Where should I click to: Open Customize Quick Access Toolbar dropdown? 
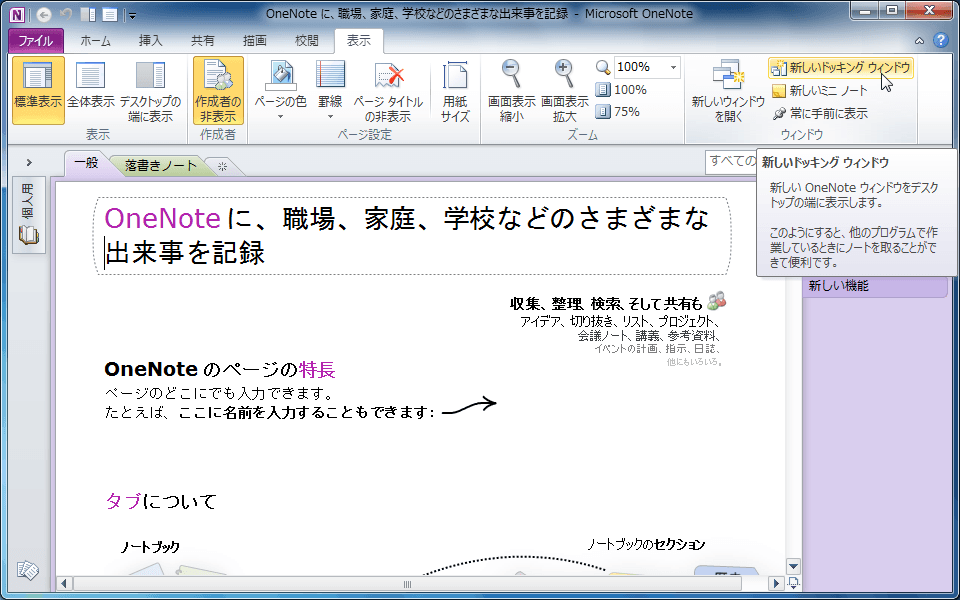tap(132, 15)
